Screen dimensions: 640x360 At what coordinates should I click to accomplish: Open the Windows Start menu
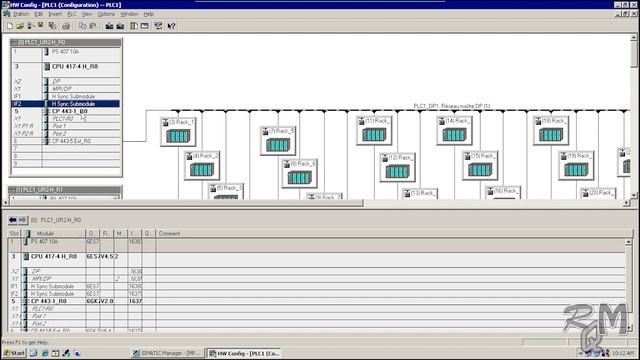[14, 353]
